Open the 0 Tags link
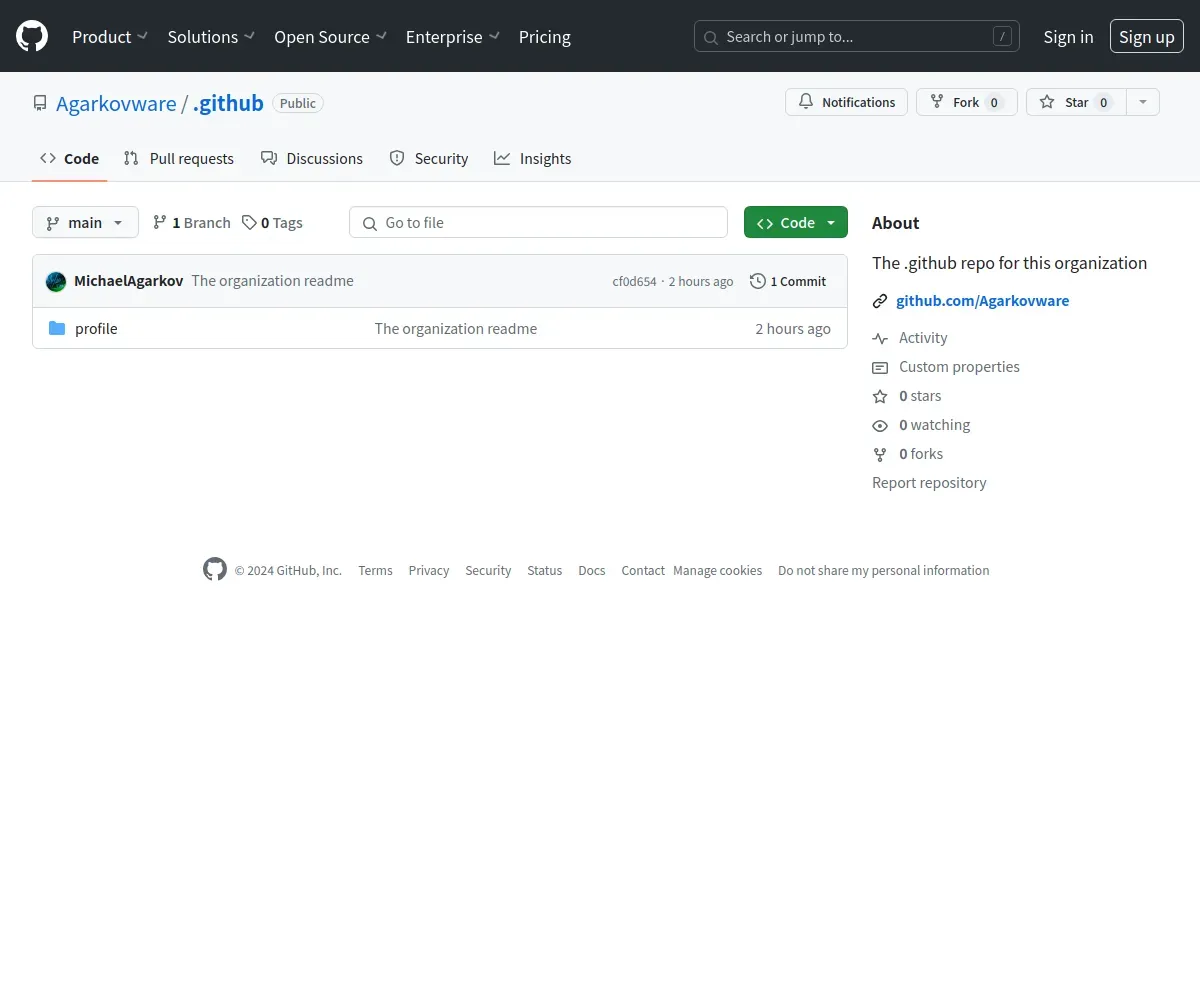This screenshot has height=1000, width=1200. (272, 222)
